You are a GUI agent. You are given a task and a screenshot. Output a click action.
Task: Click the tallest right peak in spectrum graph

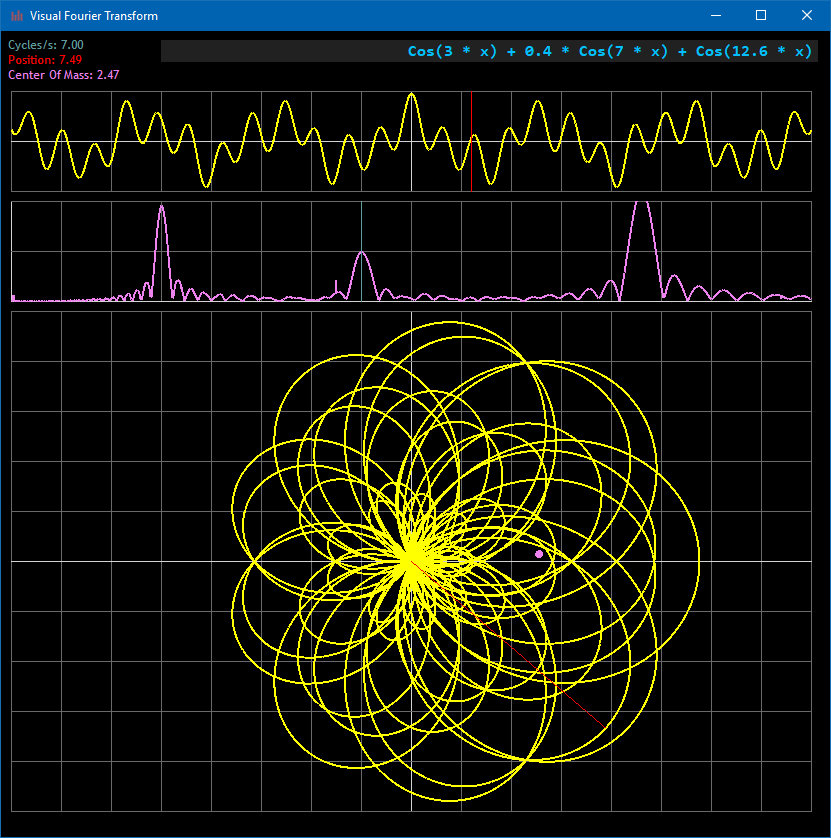pos(642,206)
